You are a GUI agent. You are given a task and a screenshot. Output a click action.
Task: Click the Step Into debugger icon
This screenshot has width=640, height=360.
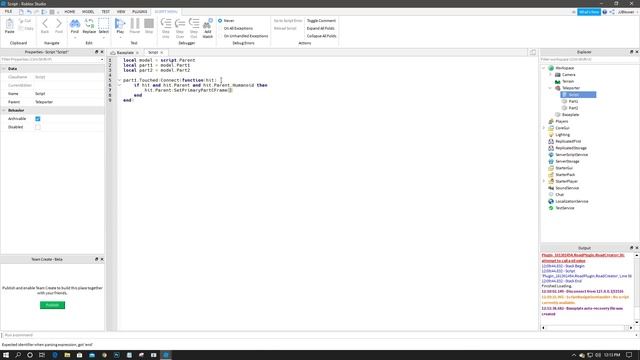pyautogui.click(x=166, y=23)
